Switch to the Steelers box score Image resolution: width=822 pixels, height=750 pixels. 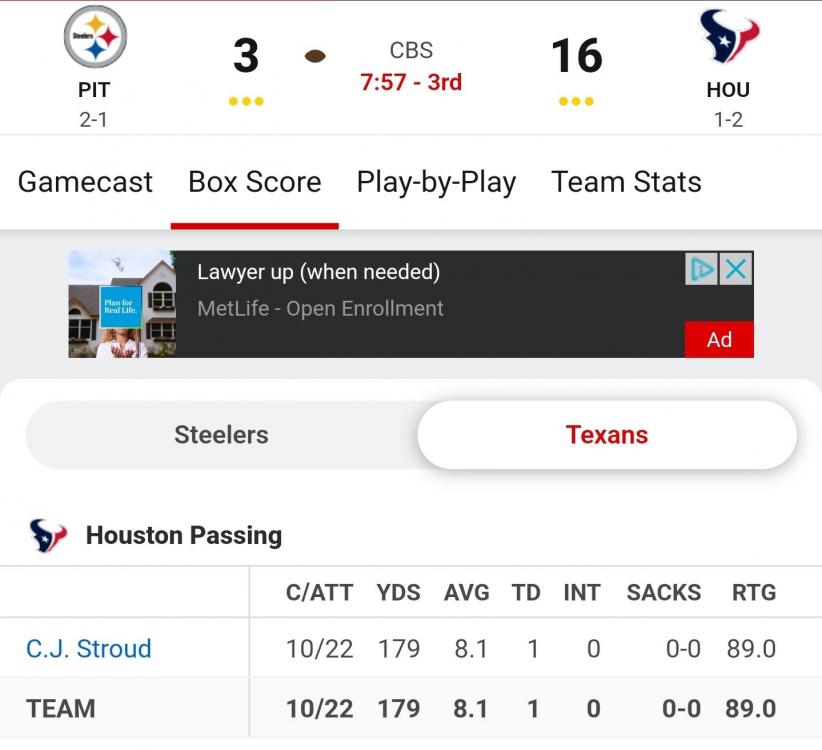(x=221, y=435)
